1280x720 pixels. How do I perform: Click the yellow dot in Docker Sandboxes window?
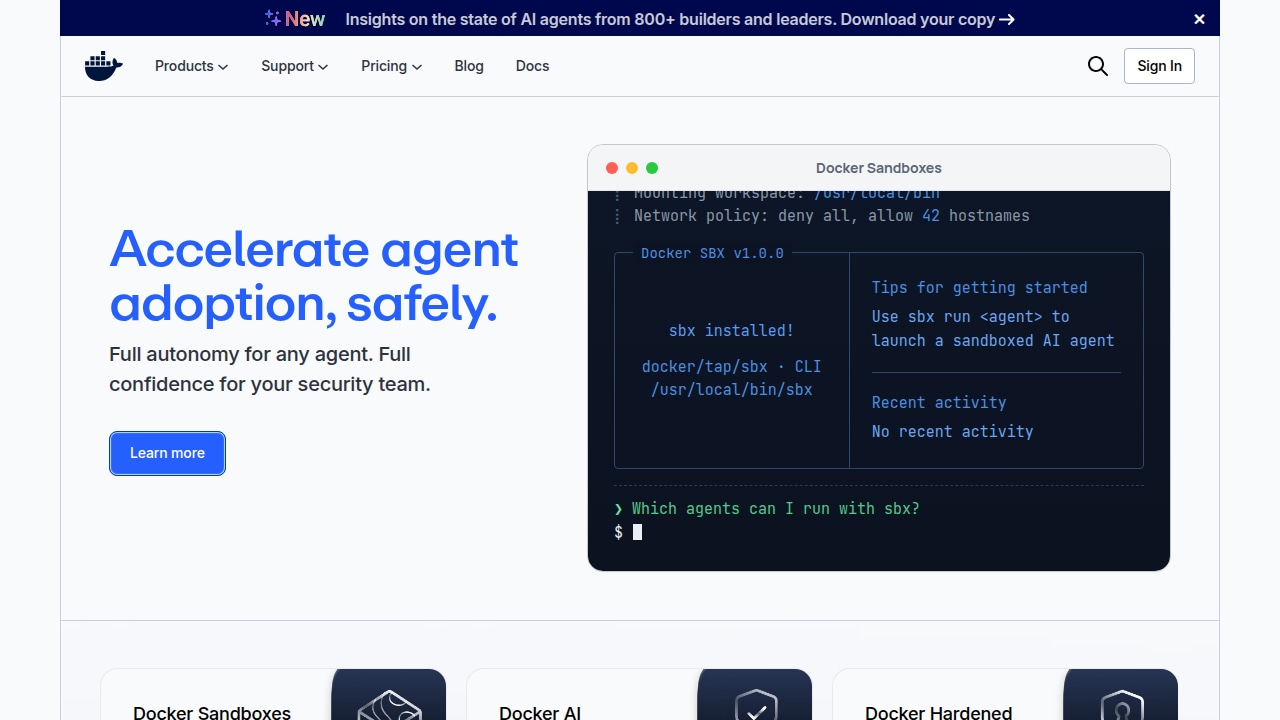632,168
